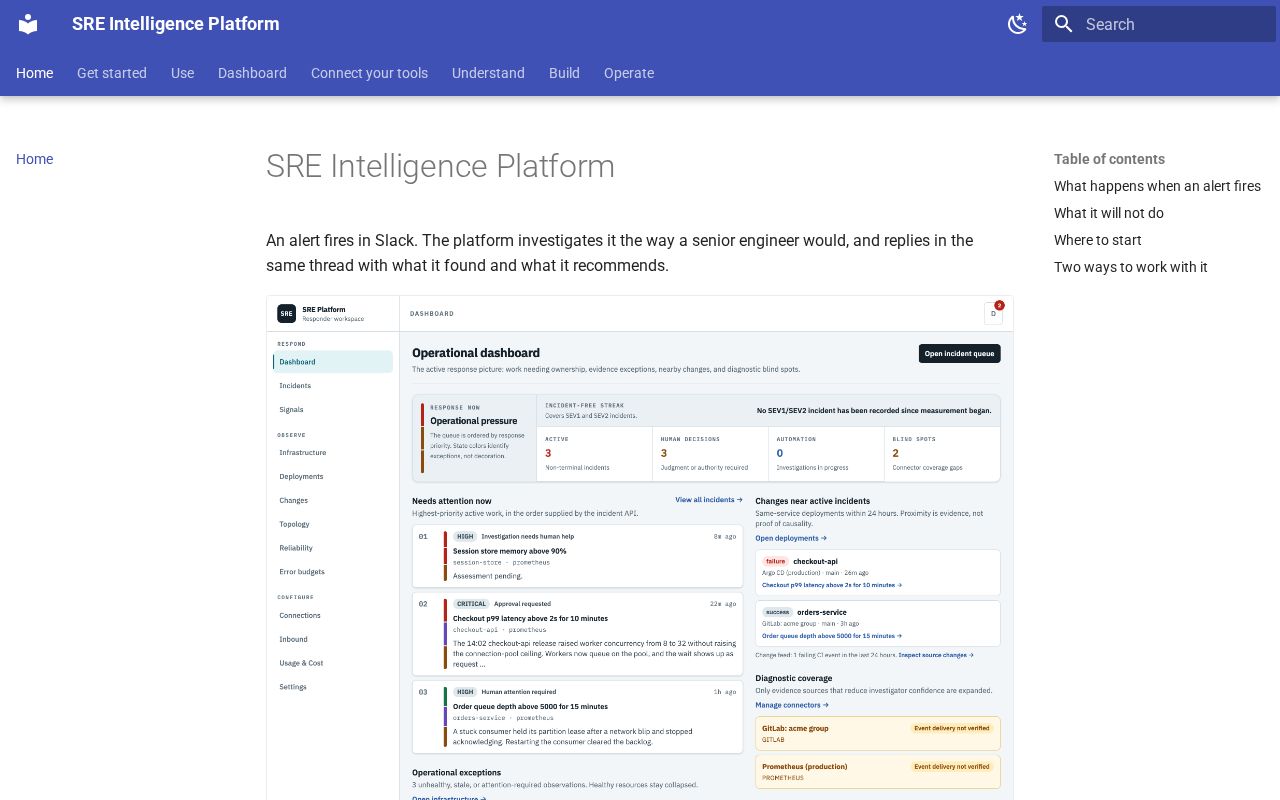Jump to What happens when an alert fires
1280x800 pixels.
[x=1157, y=186]
